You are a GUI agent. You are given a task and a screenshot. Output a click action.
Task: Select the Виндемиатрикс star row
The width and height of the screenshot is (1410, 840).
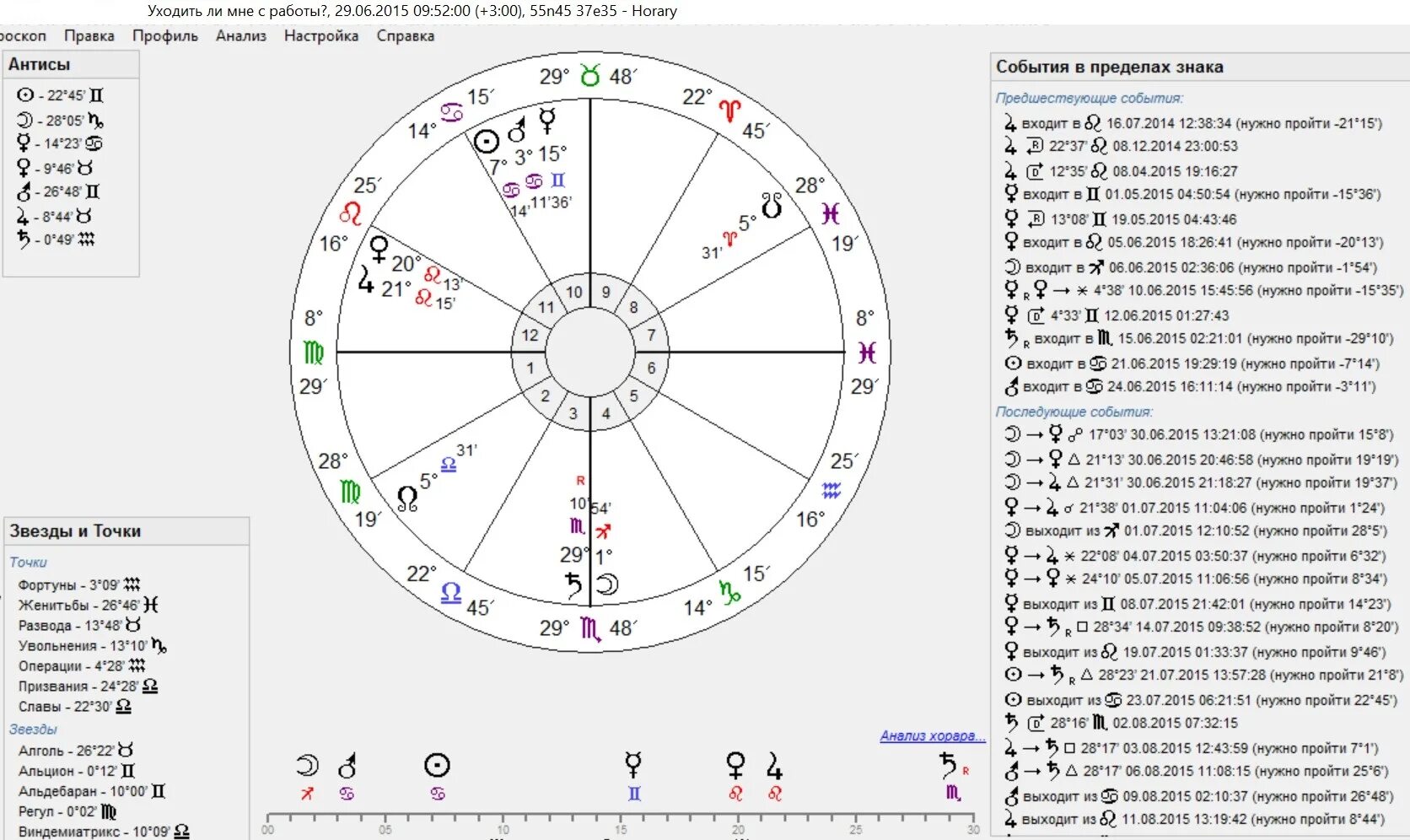pos(104,831)
